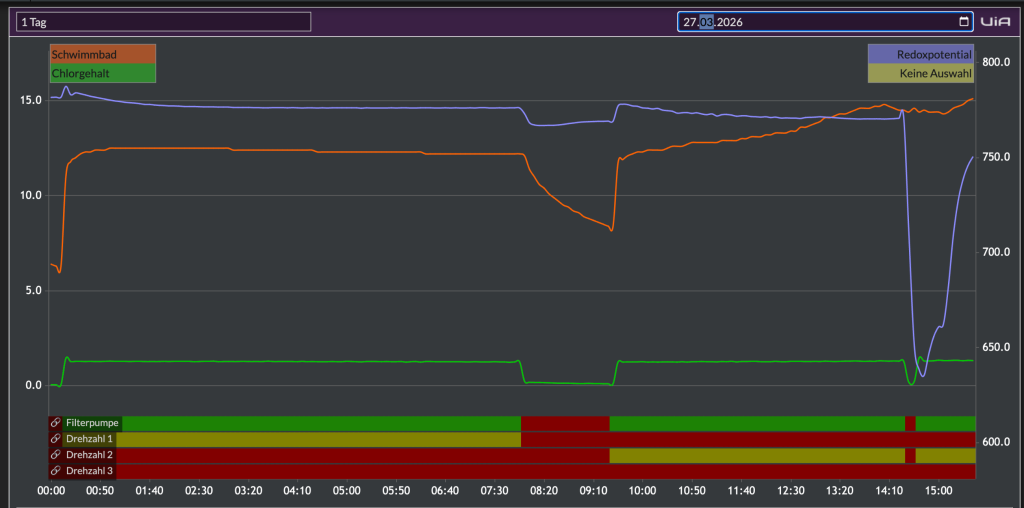Click the Drehzahl 2 row label
This screenshot has width=1024, height=508.
click(89, 454)
